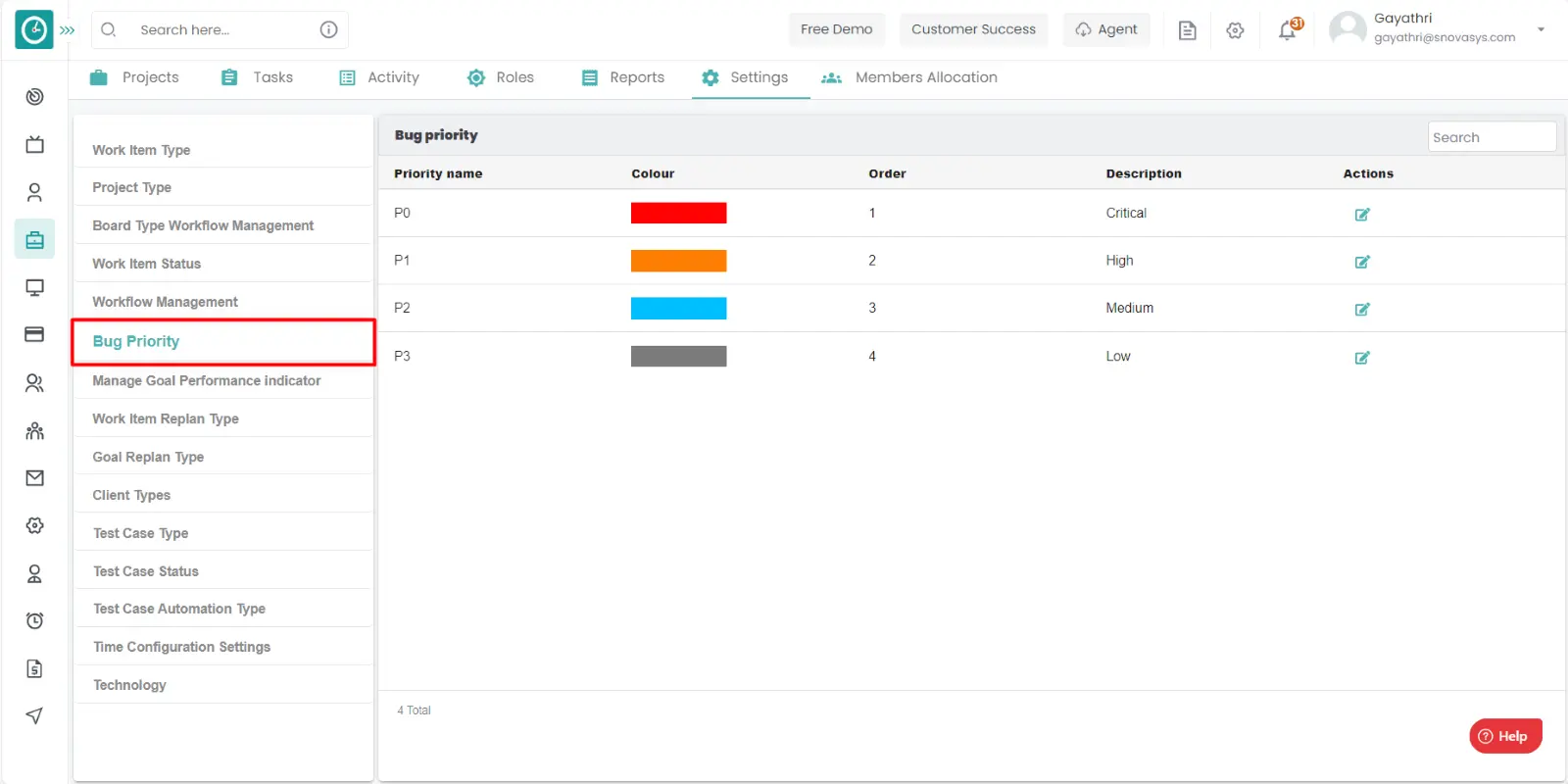Click the grey P3 colour swatch
This screenshot has height=784, width=1568.
[x=678, y=356]
